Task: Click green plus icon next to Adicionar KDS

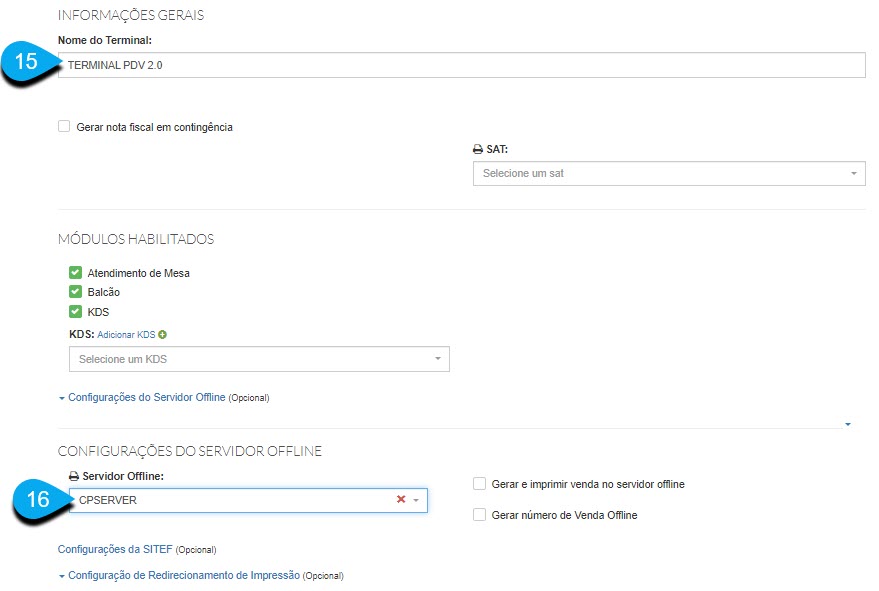Action: coord(162,335)
